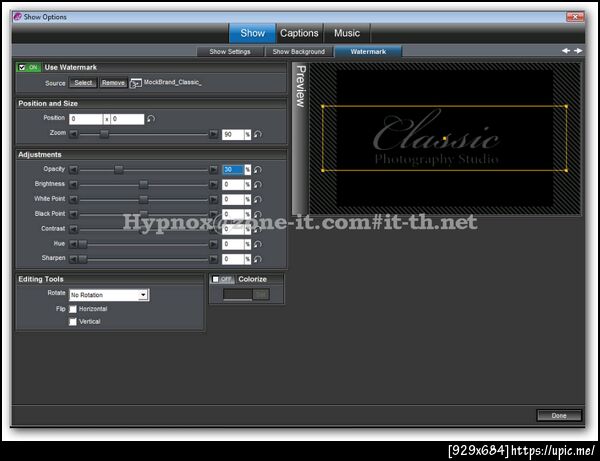Click the Zoom slider handle

104,134
